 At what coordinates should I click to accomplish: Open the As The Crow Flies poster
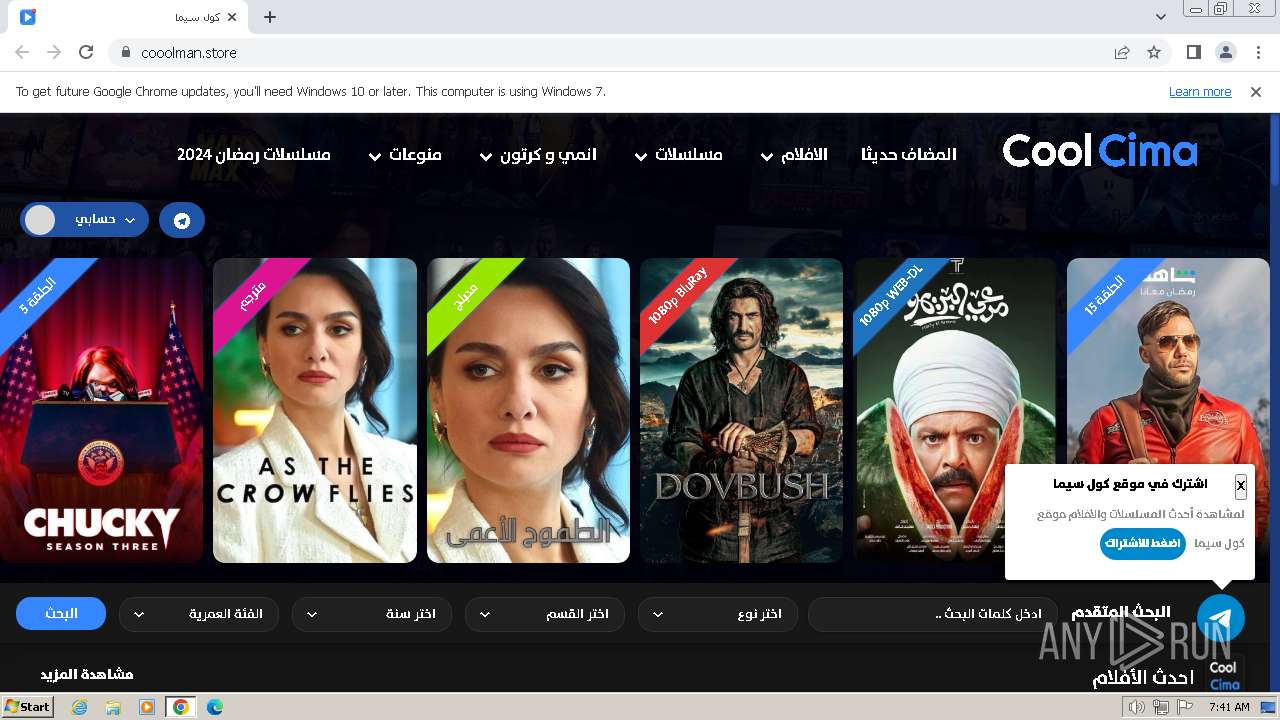pos(315,410)
